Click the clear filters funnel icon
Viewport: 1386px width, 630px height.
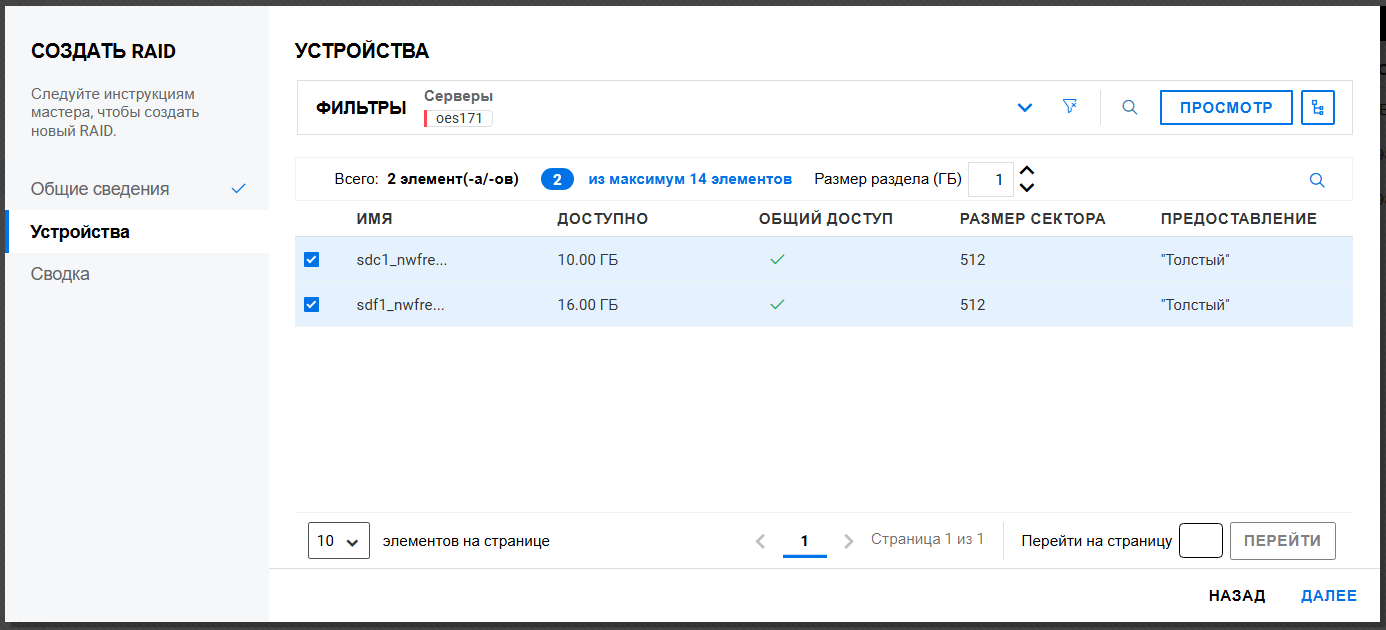tap(1070, 107)
